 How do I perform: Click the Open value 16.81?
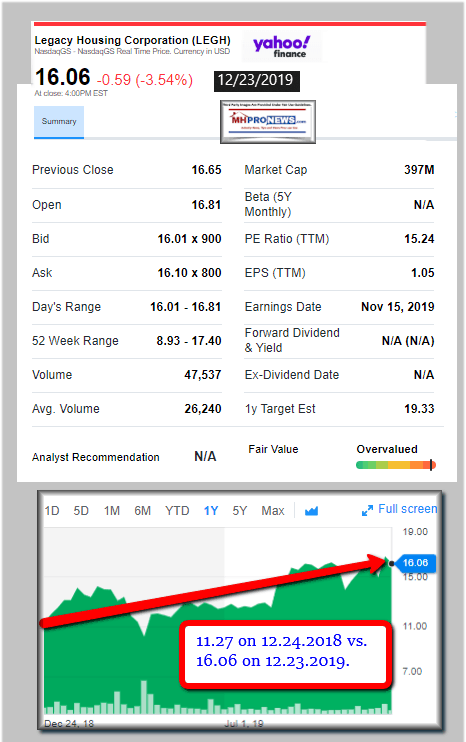coord(206,205)
